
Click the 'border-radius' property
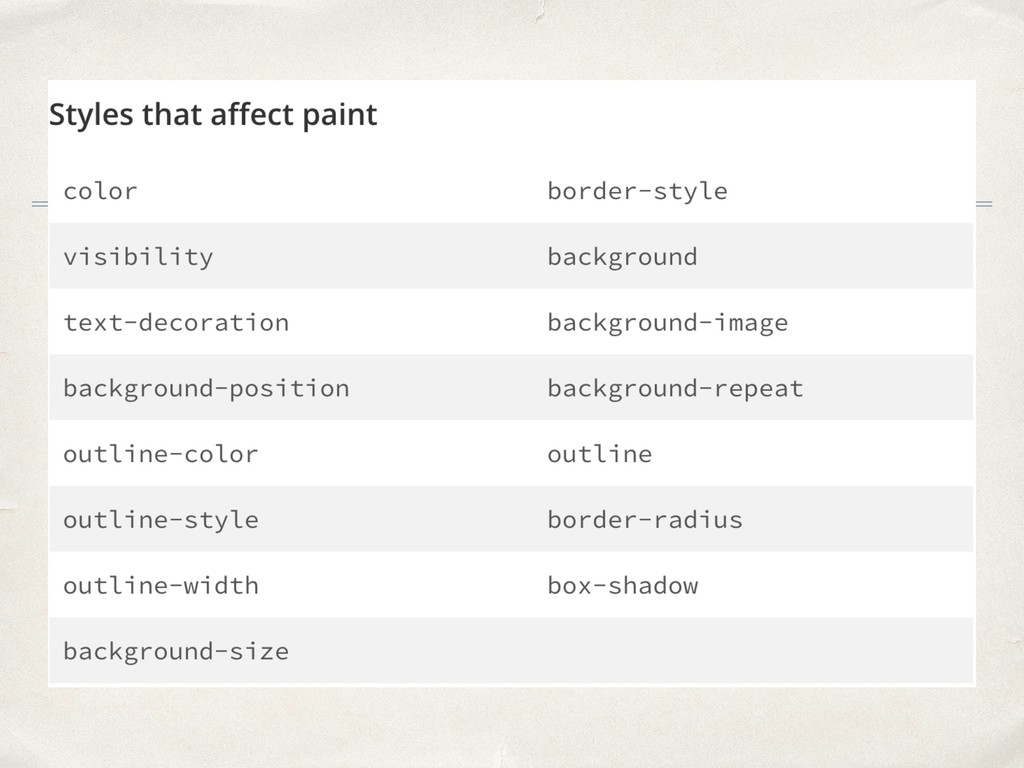click(645, 520)
